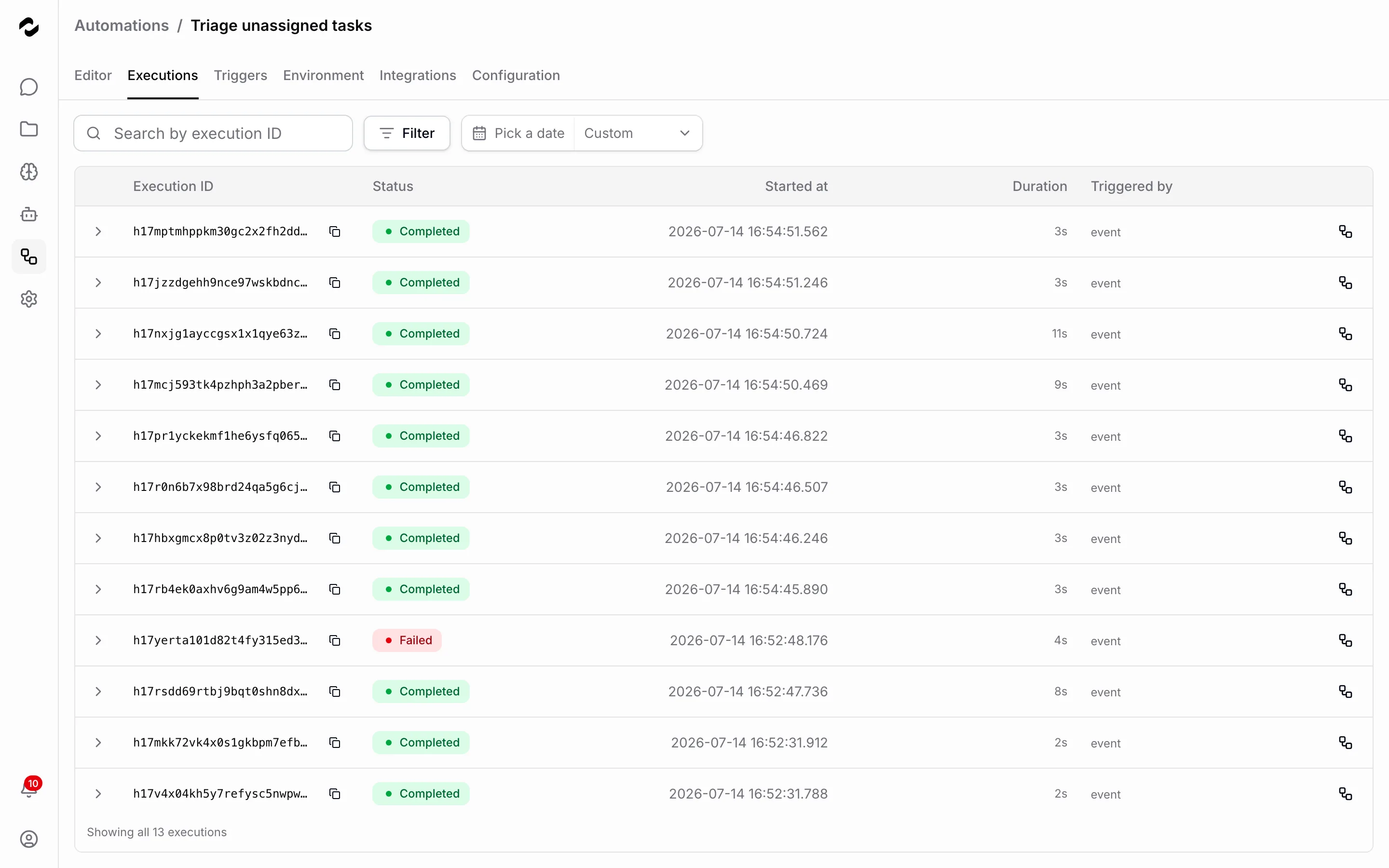Open the settings gear in the sidebar
1389x868 pixels.
(x=29, y=299)
